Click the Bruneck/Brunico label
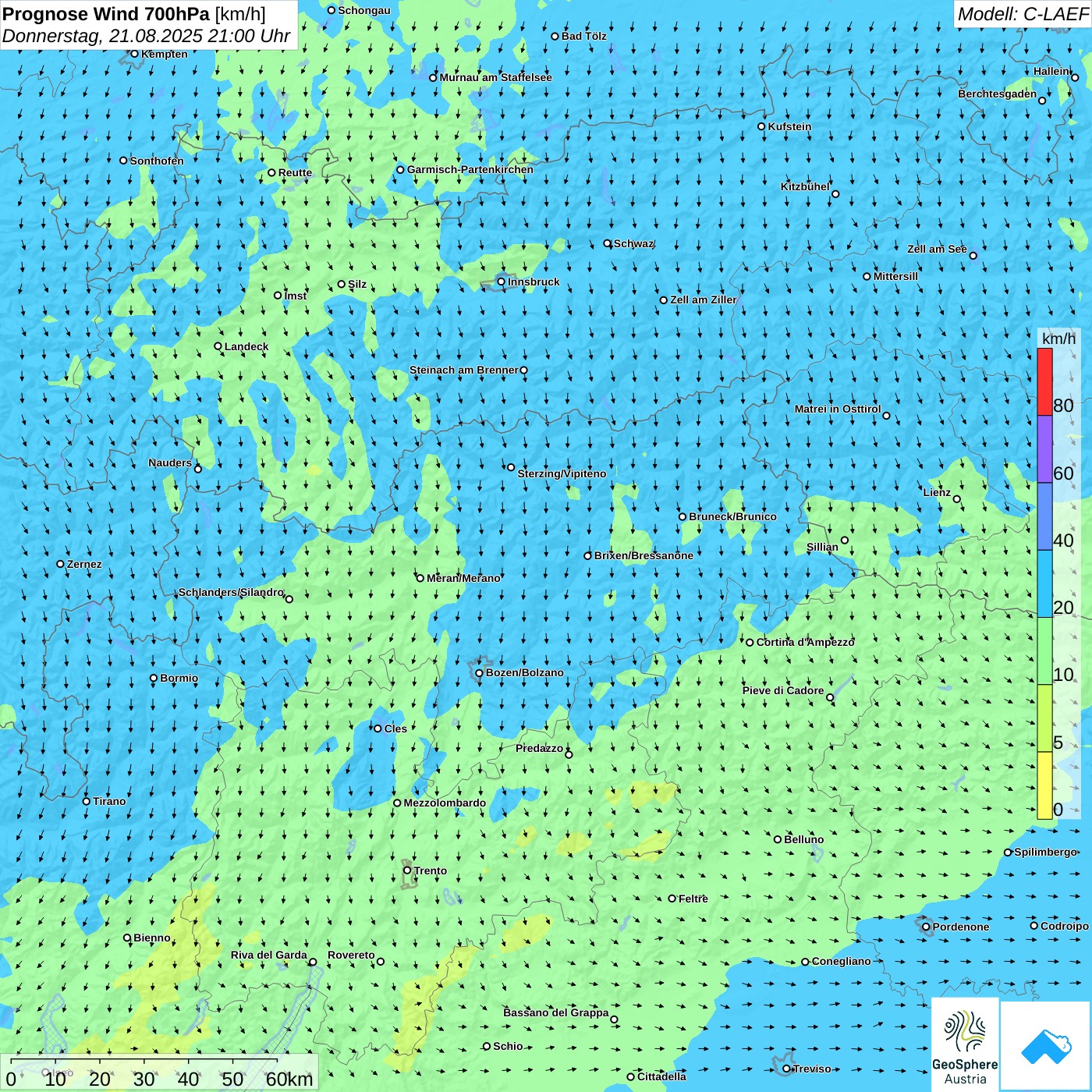The image size is (1092, 1092). [732, 516]
